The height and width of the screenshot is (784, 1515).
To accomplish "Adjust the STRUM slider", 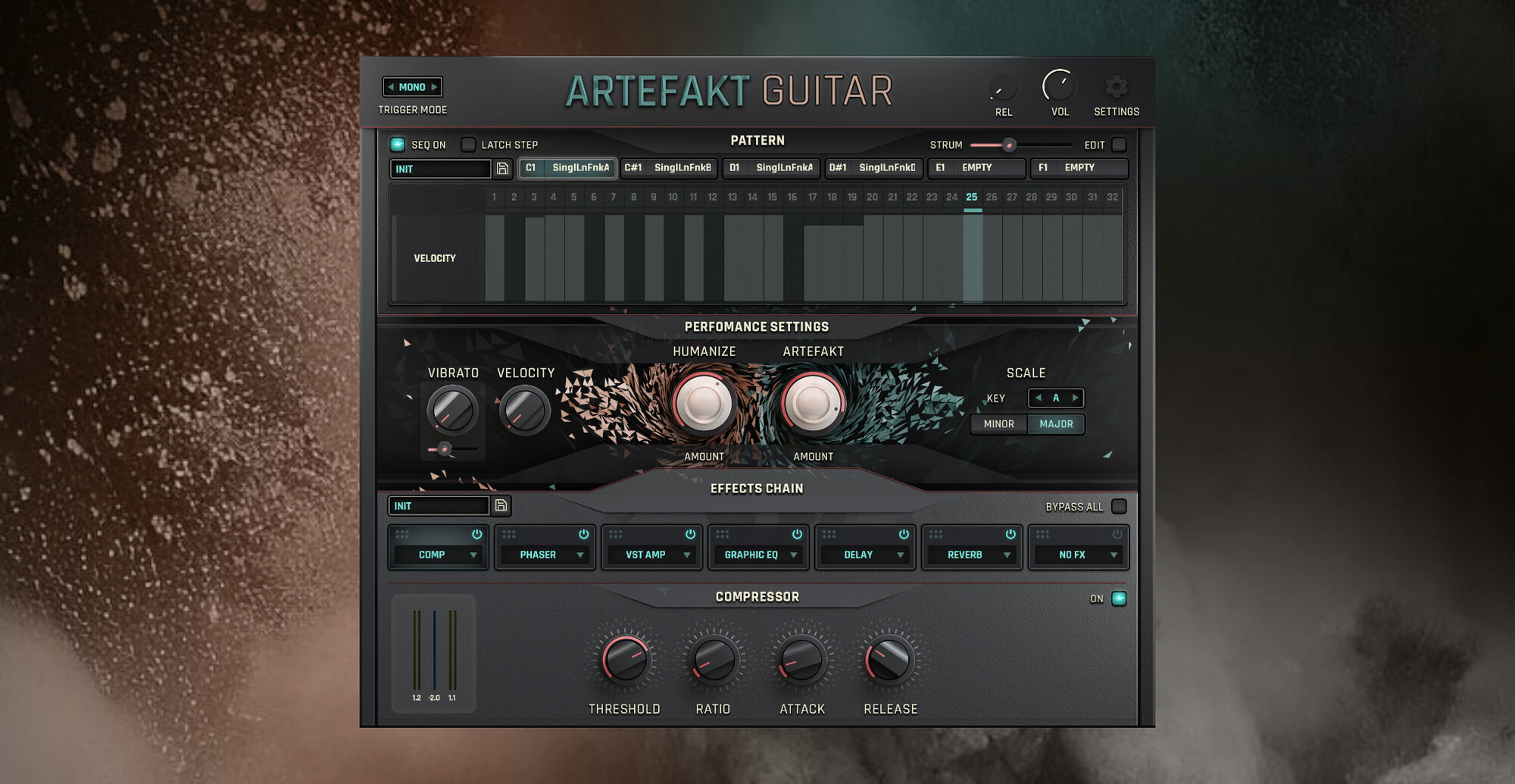I will [x=1007, y=144].
